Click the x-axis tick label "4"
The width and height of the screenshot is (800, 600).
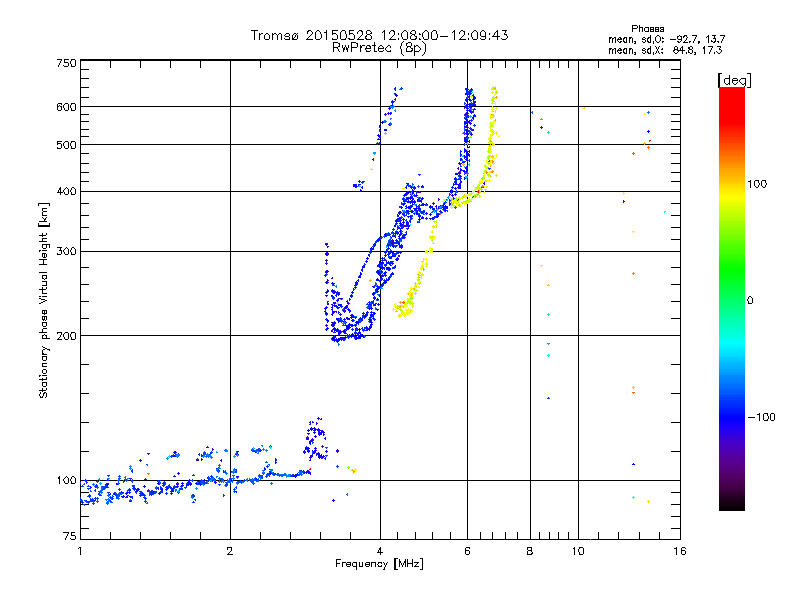[x=380, y=551]
